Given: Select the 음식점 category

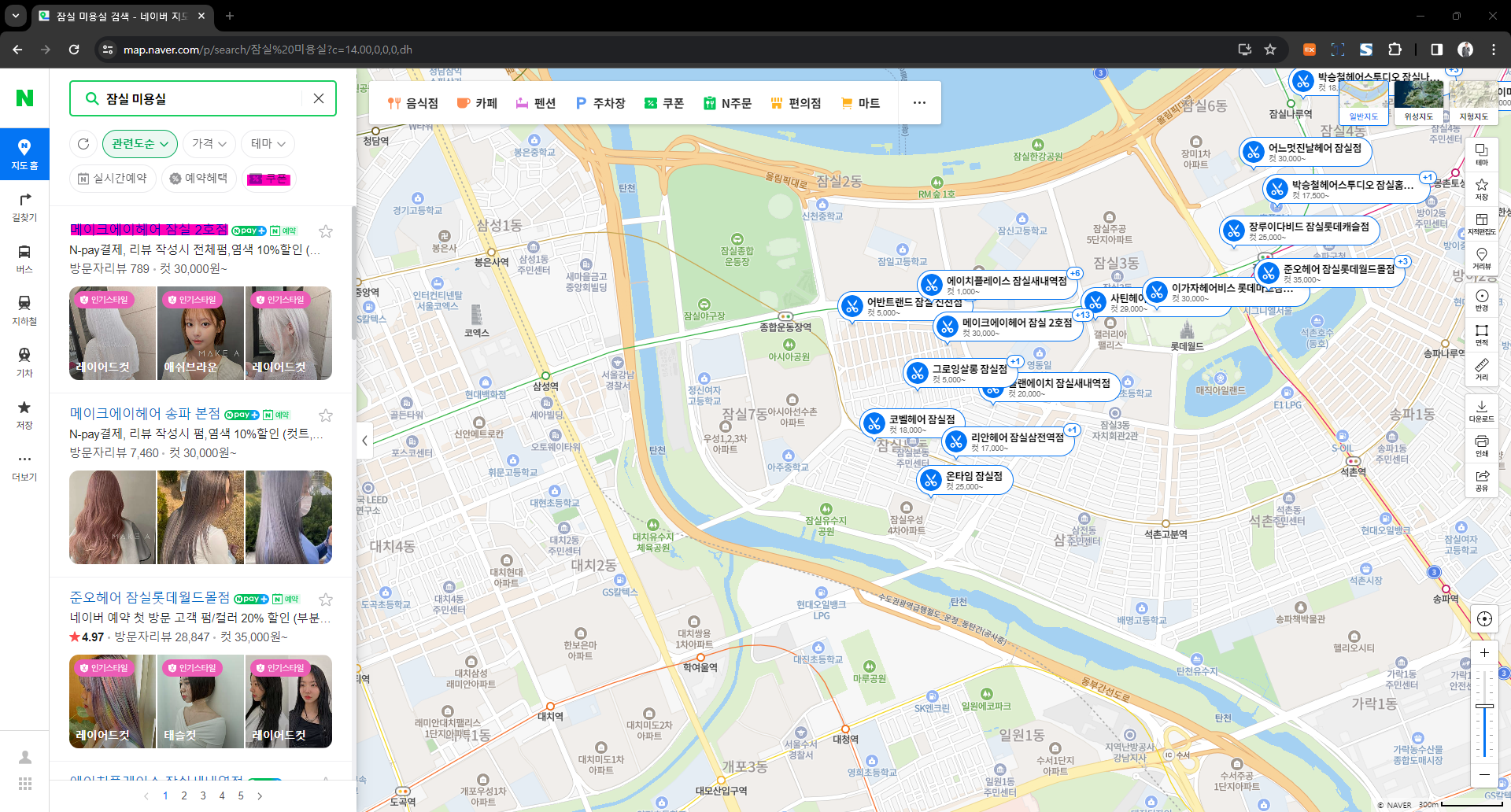Looking at the screenshot, I should coord(413,103).
